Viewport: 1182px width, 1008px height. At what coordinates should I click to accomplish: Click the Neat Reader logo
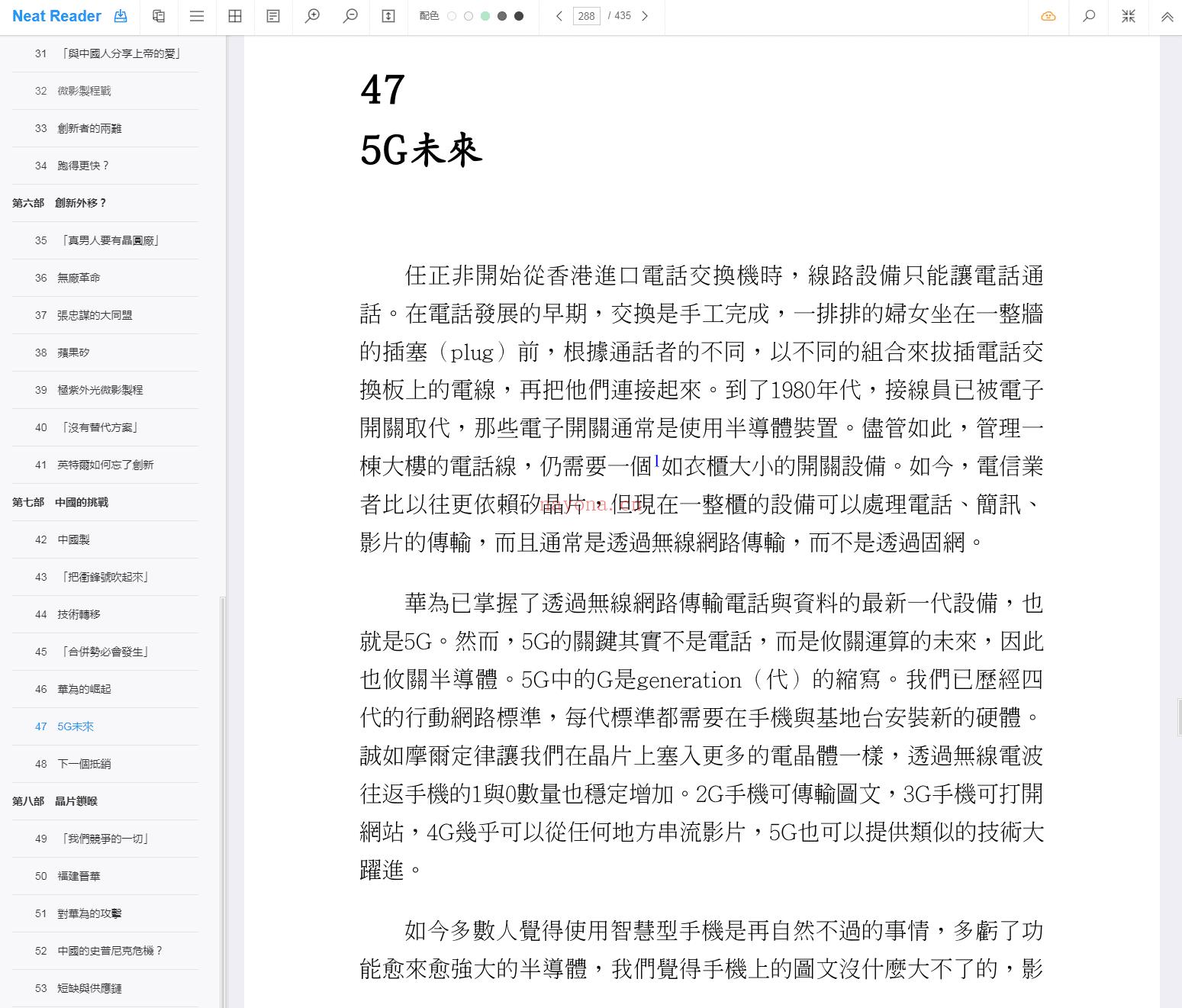[x=56, y=16]
